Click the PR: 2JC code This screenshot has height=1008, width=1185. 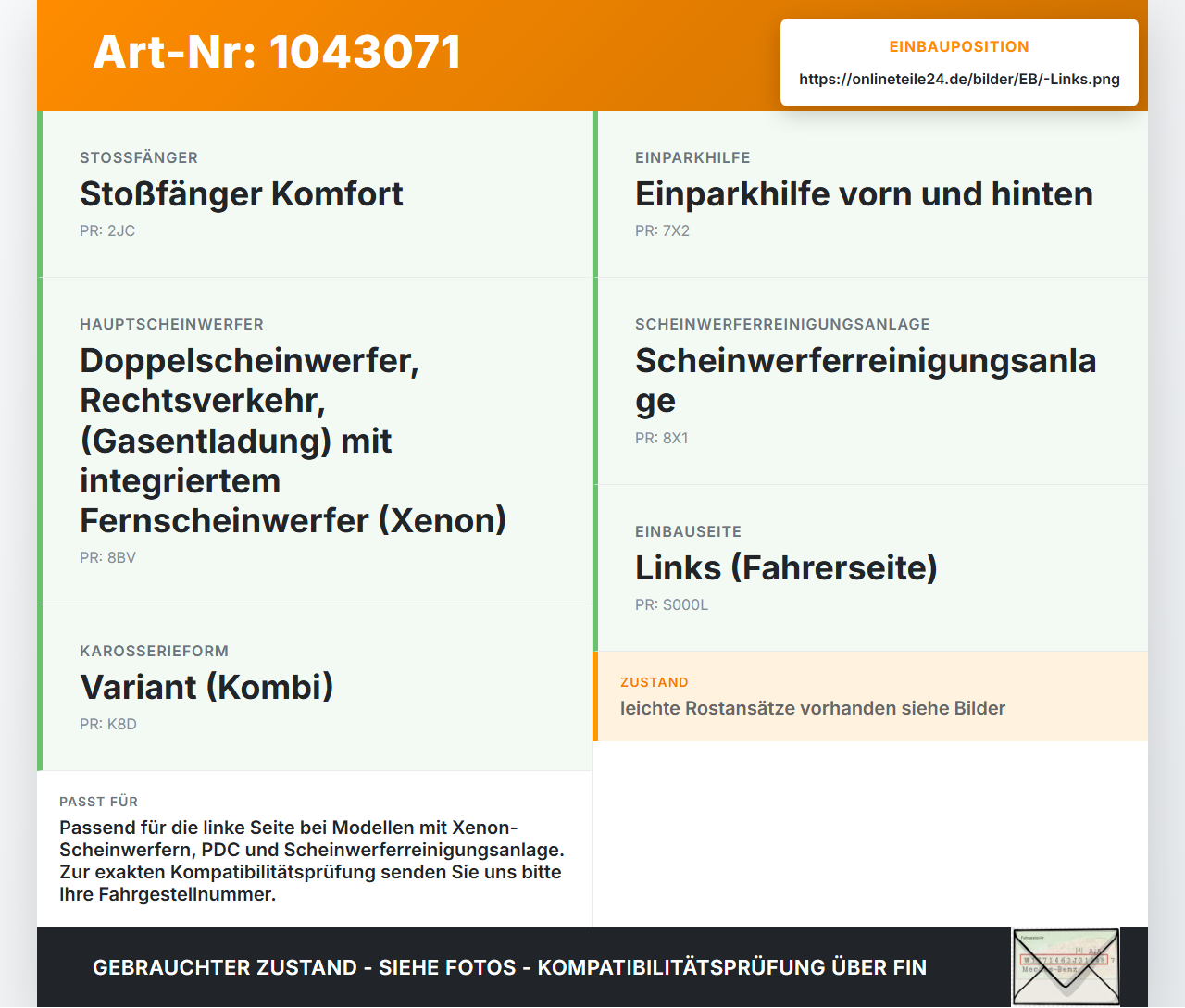[107, 230]
